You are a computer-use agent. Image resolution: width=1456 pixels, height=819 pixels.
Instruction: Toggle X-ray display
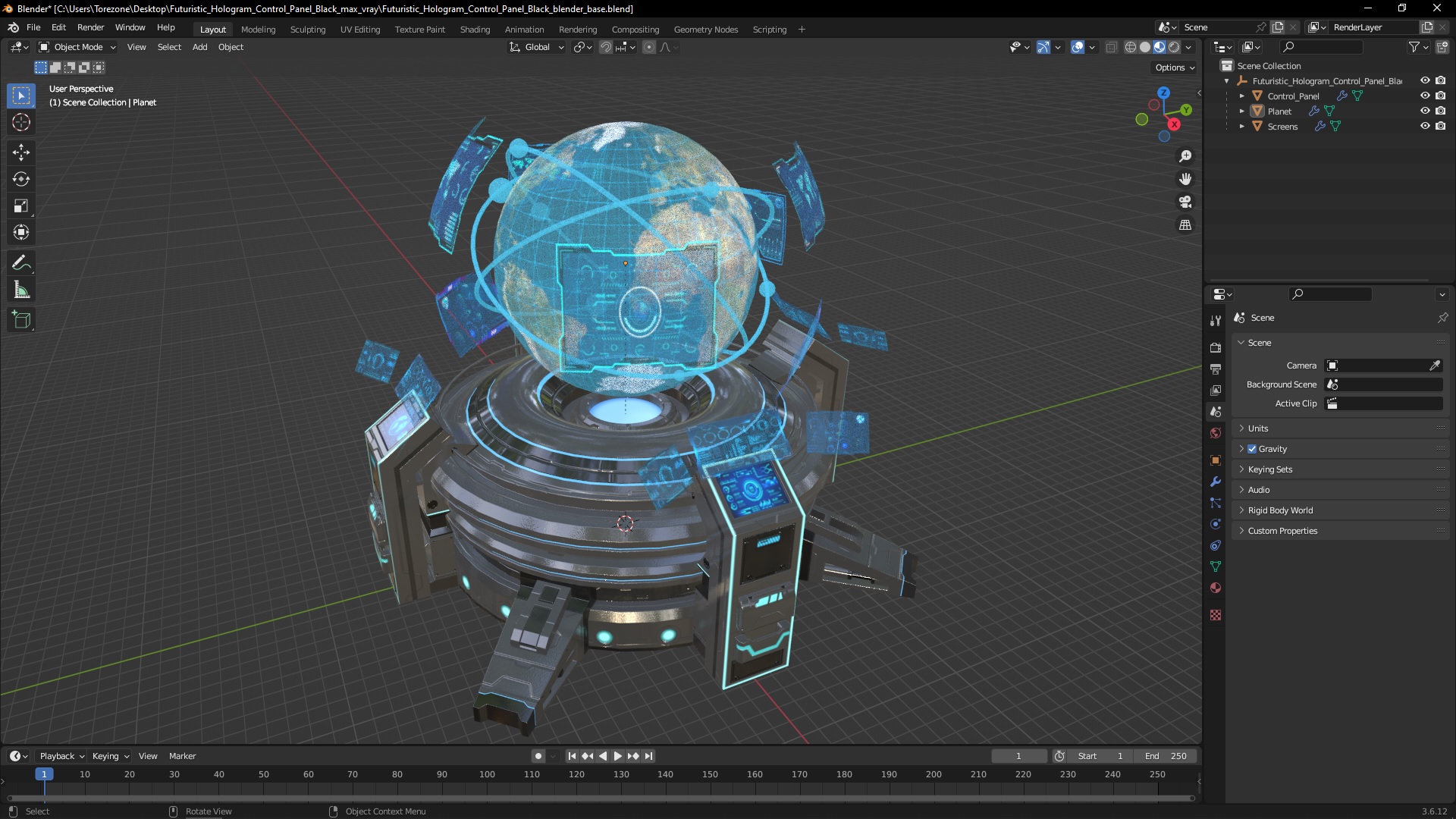1111,47
